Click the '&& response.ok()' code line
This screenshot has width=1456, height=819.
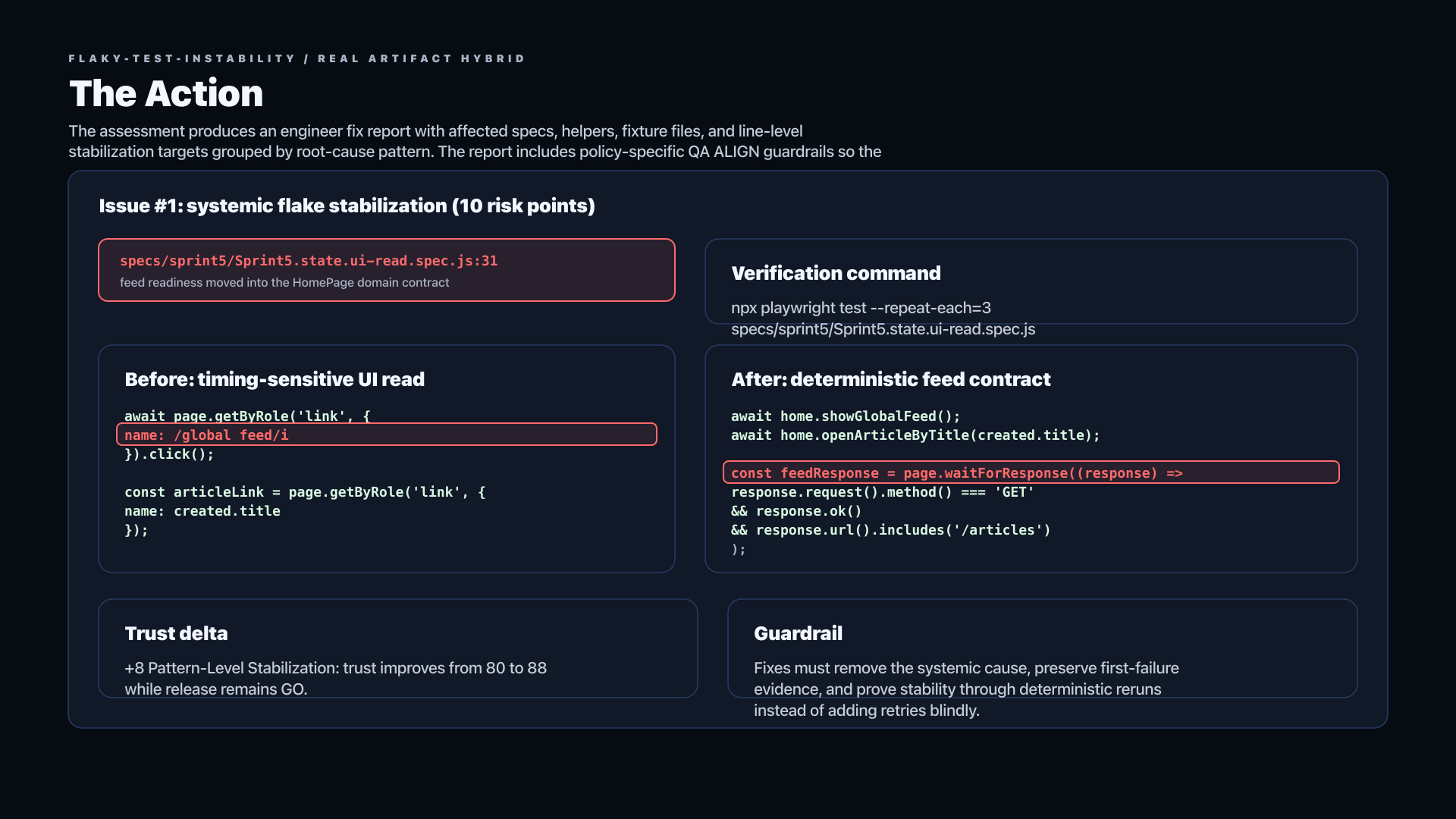click(796, 510)
